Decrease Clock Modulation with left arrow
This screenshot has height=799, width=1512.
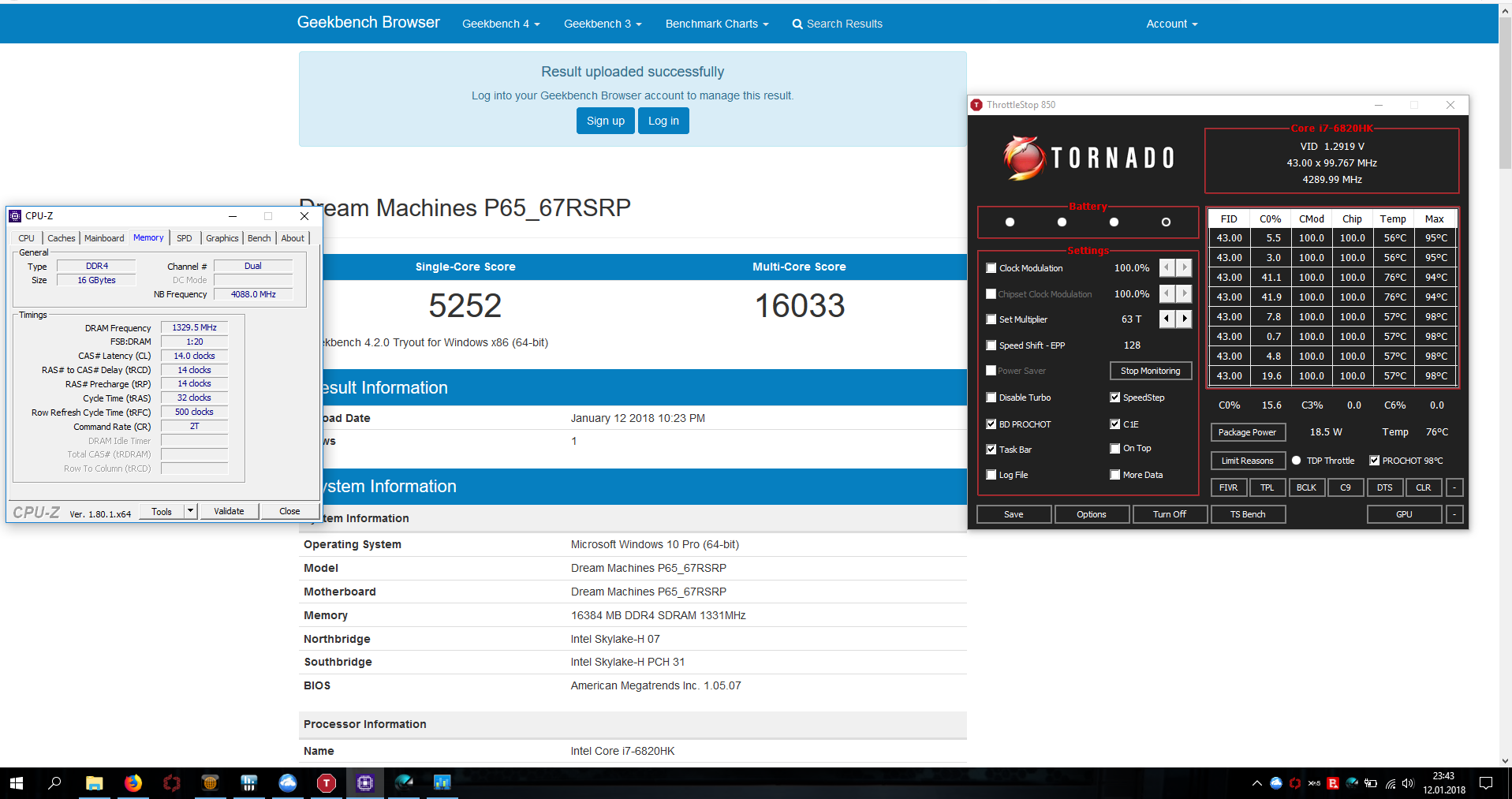1167,268
